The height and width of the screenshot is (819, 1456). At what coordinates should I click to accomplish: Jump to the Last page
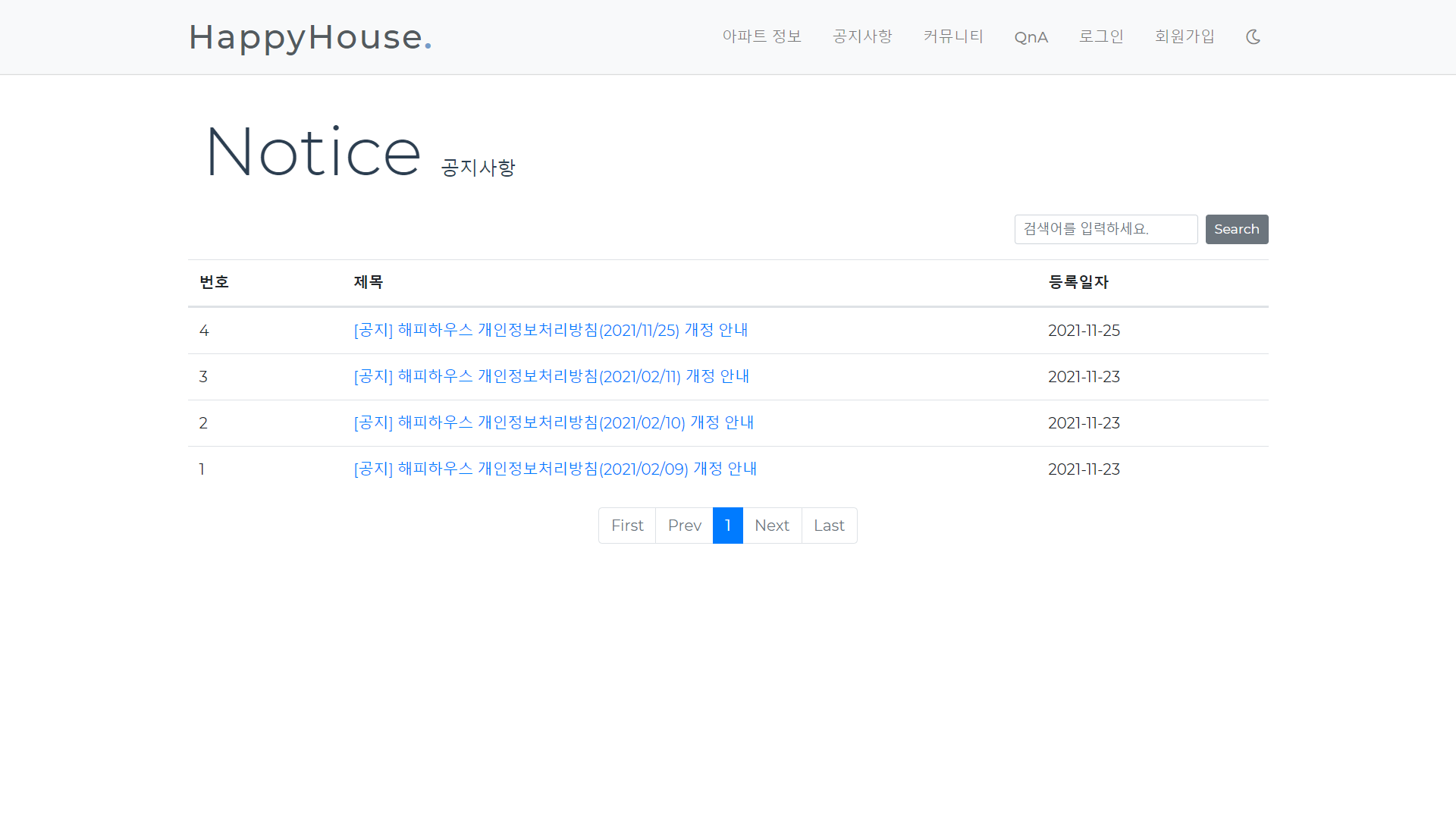click(x=829, y=525)
